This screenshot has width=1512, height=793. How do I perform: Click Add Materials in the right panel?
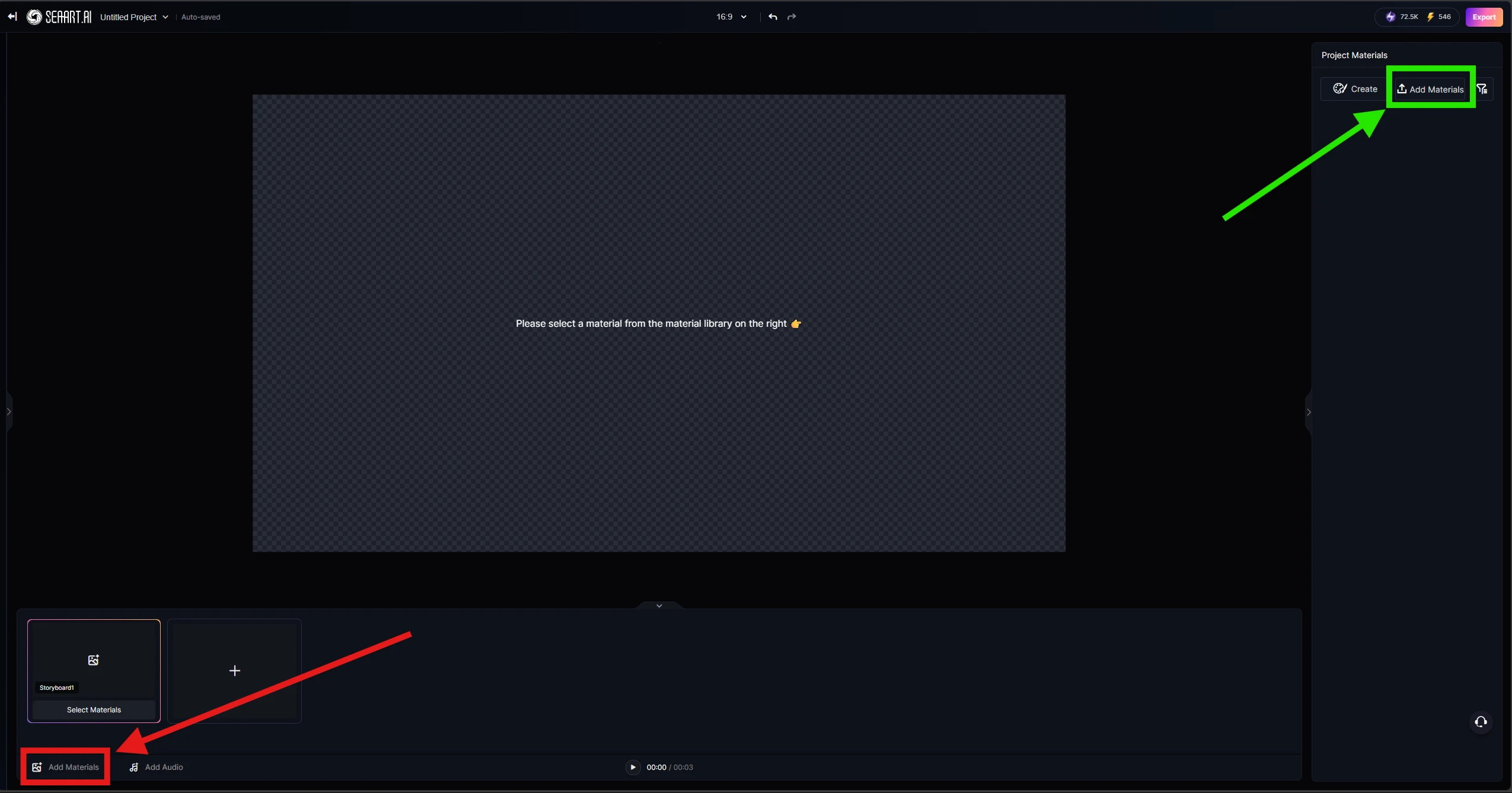click(x=1430, y=89)
